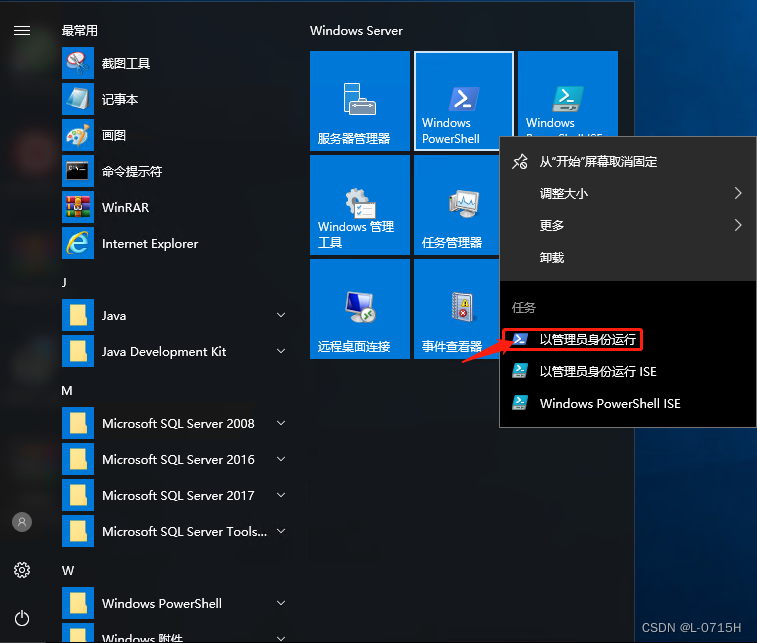757x643 pixels.
Task: Open the Windows 管理工具 tile
Action: 360,205
